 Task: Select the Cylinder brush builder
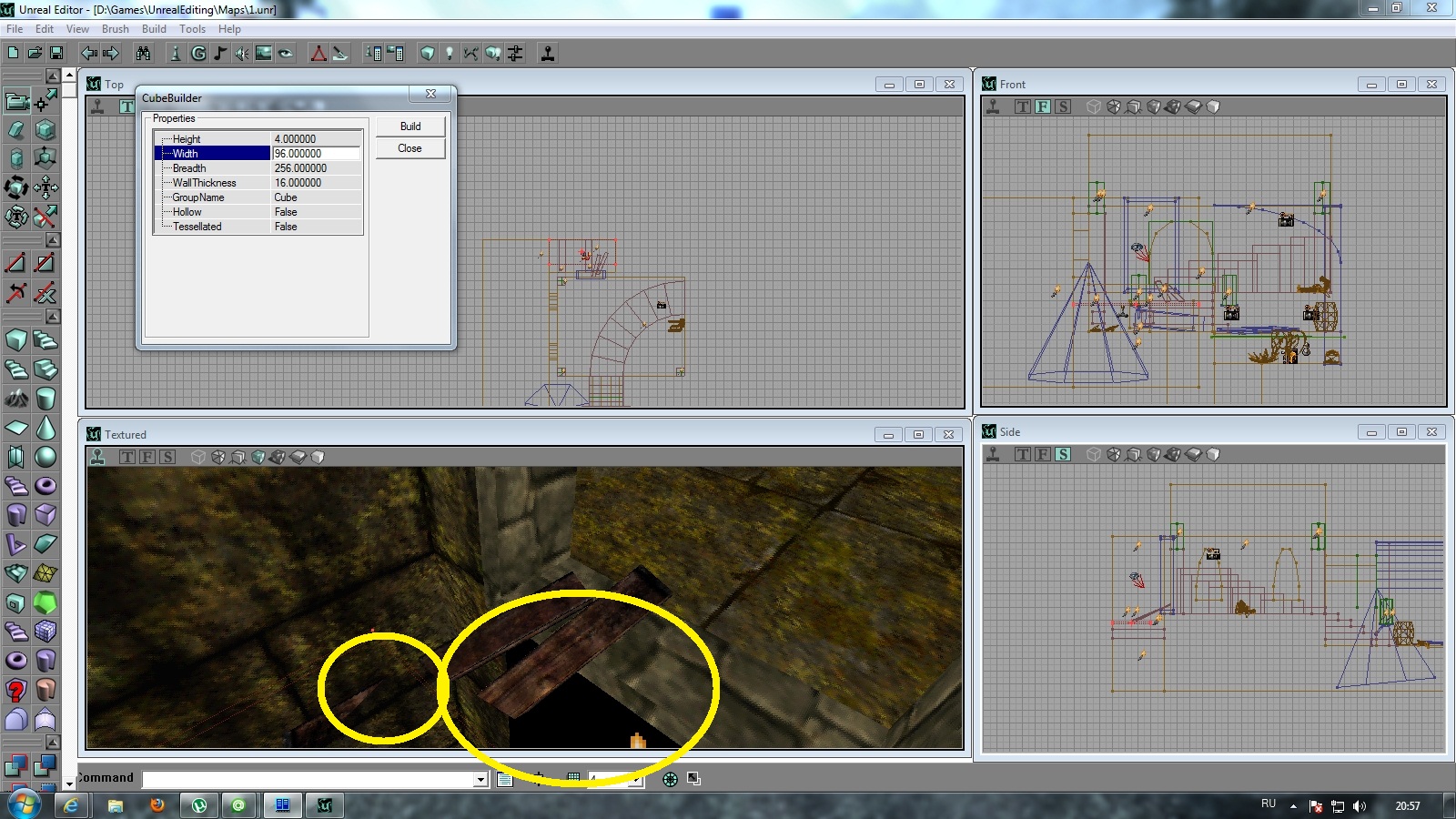[45, 399]
